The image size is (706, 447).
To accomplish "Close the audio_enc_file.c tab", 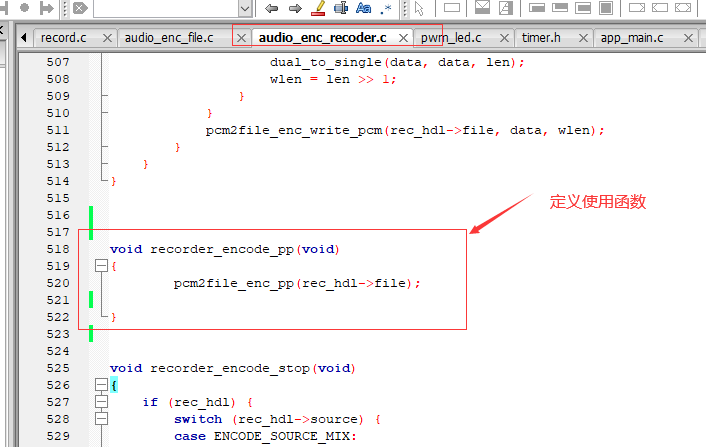I will tap(241, 38).
